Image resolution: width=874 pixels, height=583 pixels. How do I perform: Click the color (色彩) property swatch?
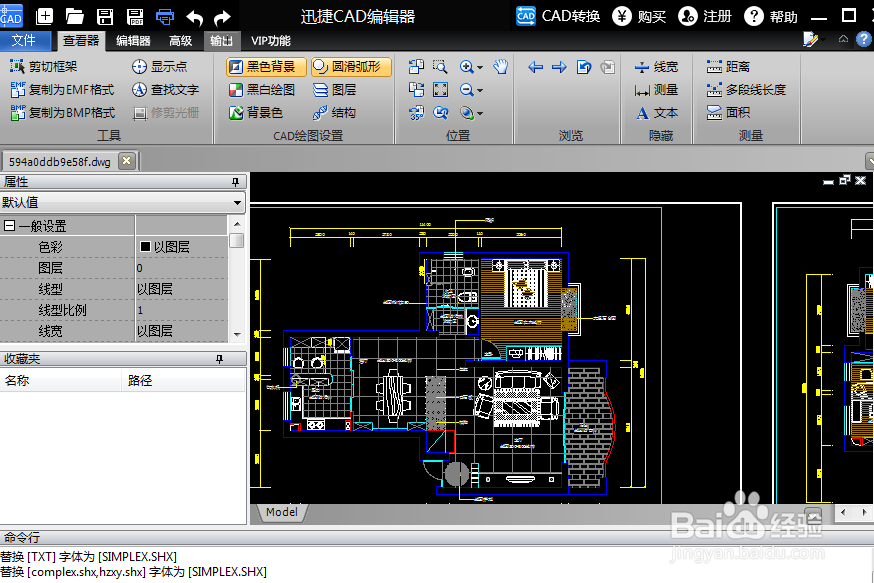point(145,246)
